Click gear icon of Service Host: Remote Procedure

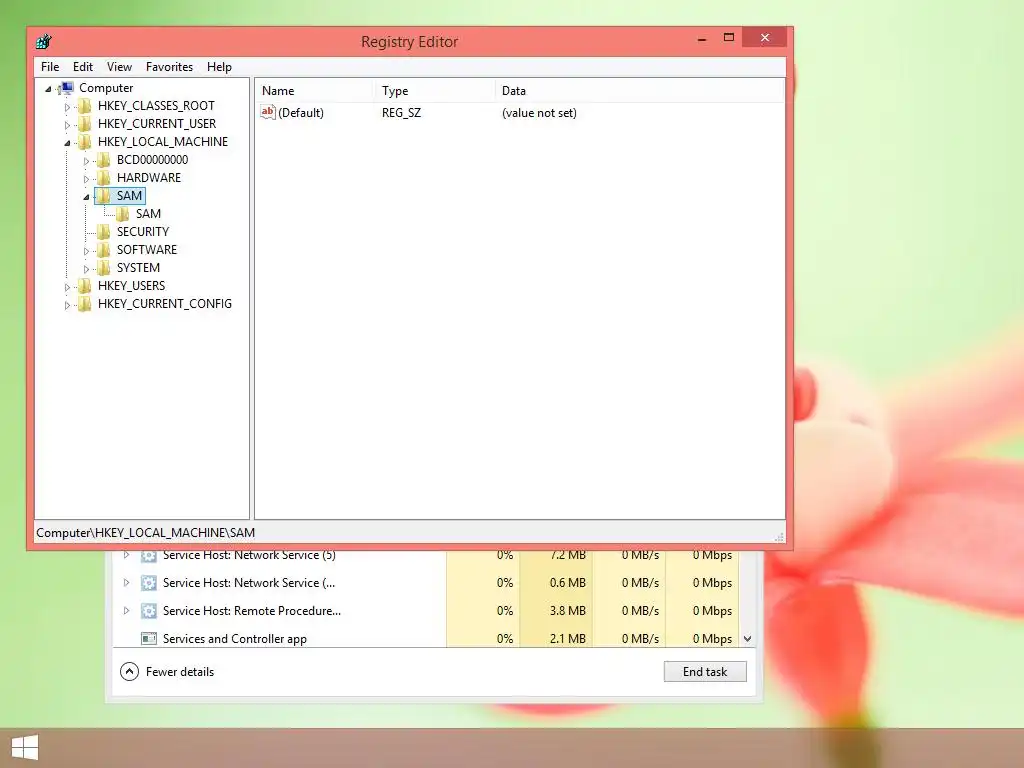(149, 611)
